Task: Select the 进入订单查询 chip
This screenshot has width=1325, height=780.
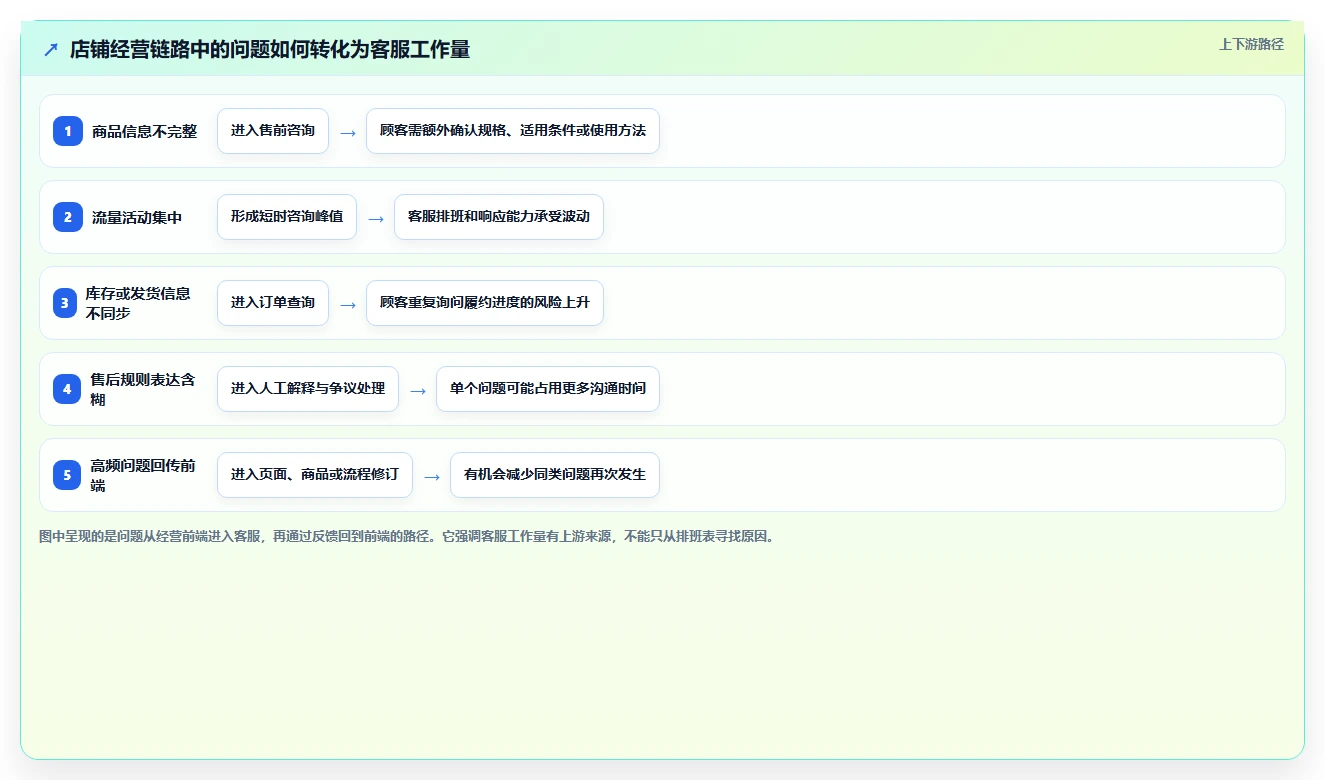Action: click(x=273, y=303)
